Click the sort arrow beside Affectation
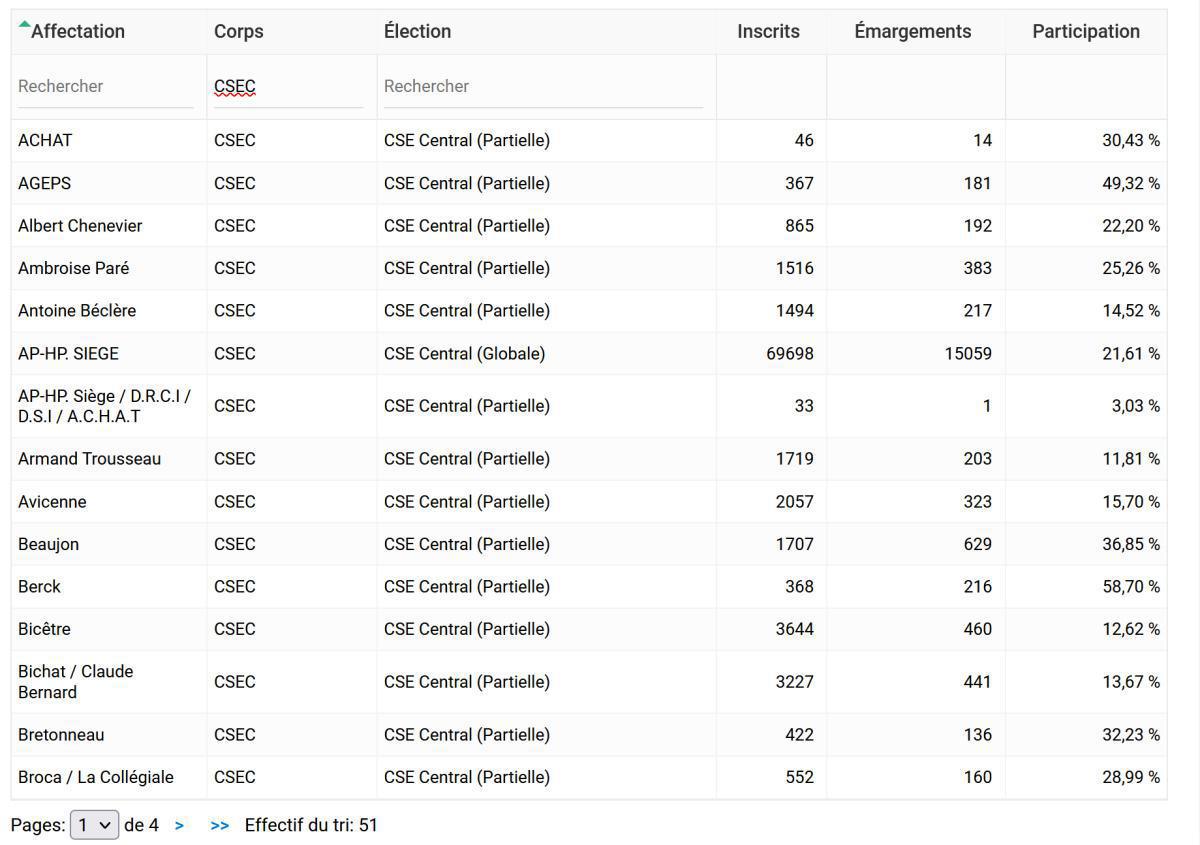 point(24,25)
